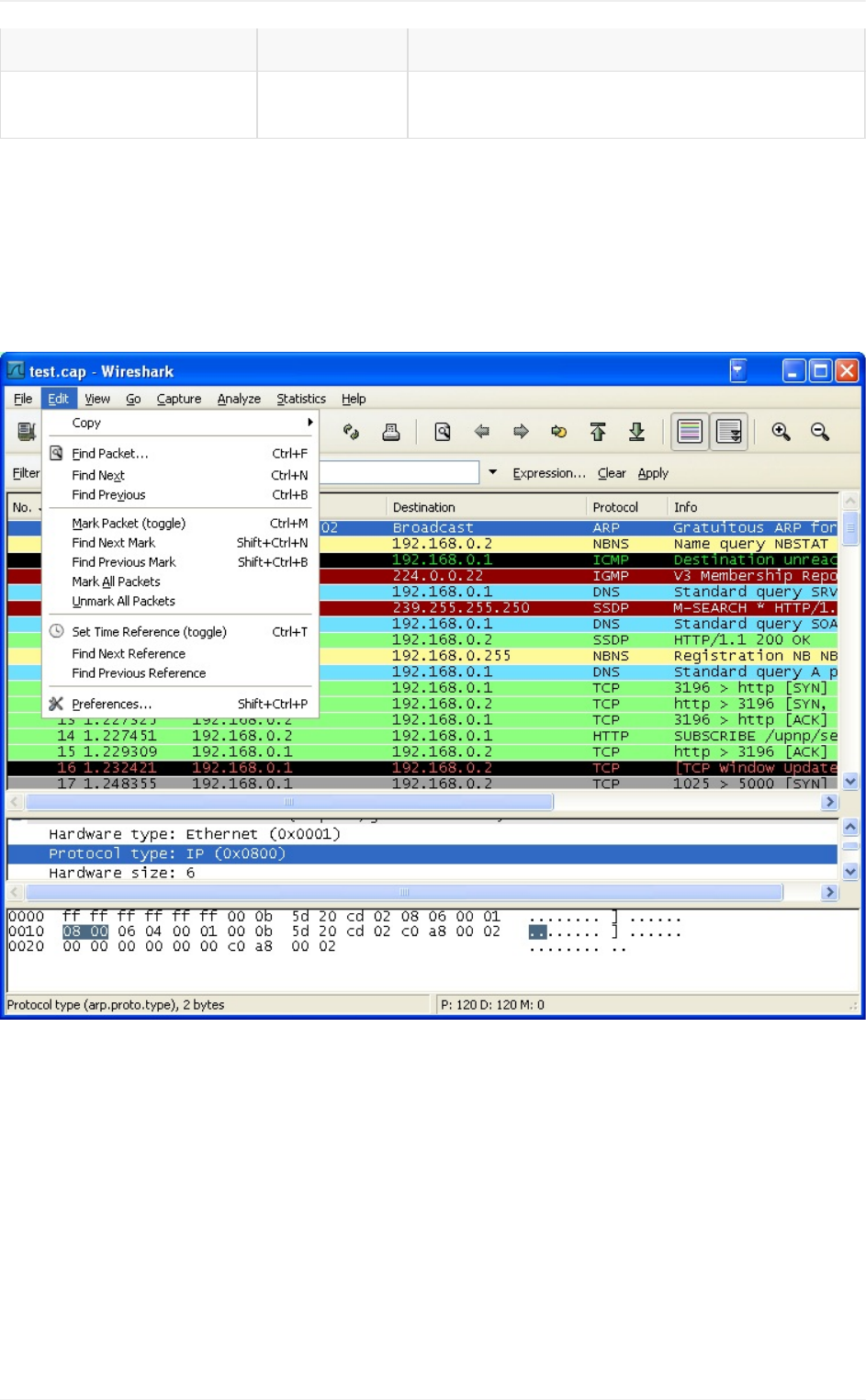Select the HTTP SUBSCRIBE packet row 14
Image resolution: width=866 pixels, height=1400 pixels.
click(x=422, y=736)
